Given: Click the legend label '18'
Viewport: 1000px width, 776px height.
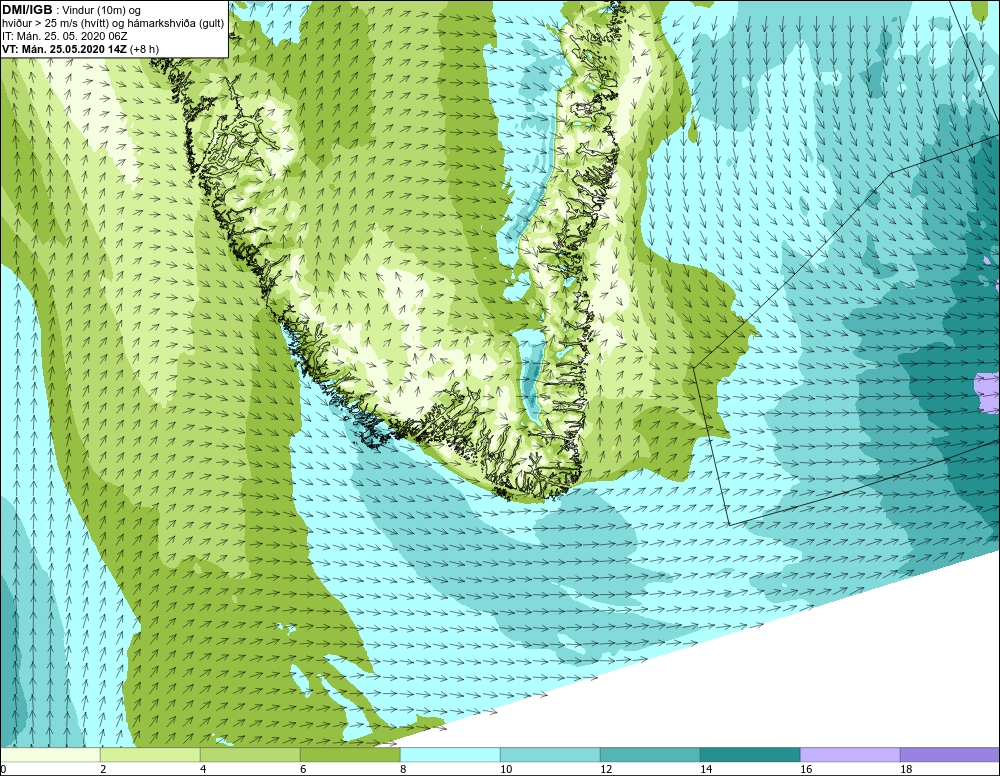Looking at the screenshot, I should point(906,770).
